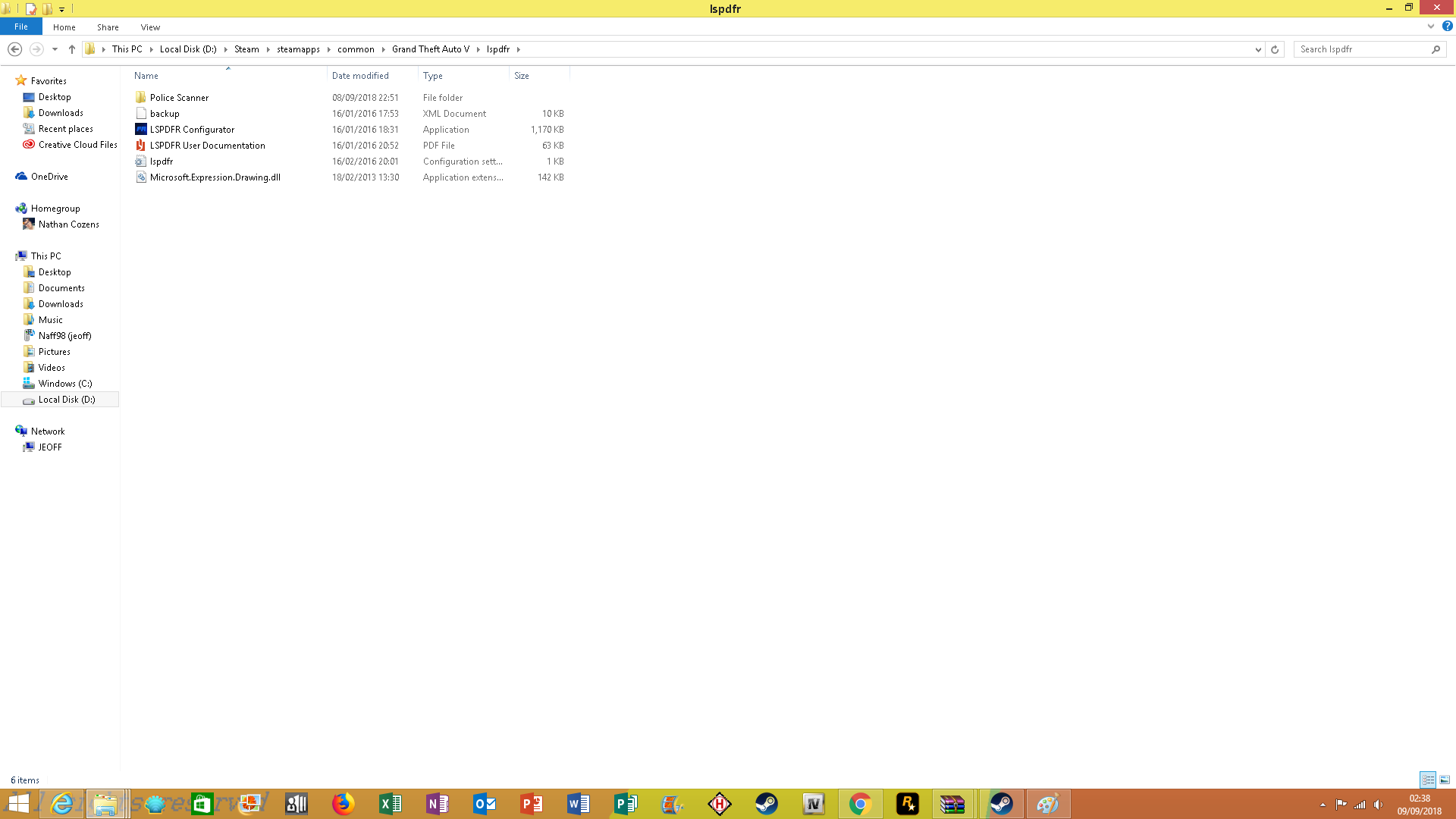The image size is (1456, 819).
Task: Open address bar history dropdown
Action: [x=1258, y=49]
